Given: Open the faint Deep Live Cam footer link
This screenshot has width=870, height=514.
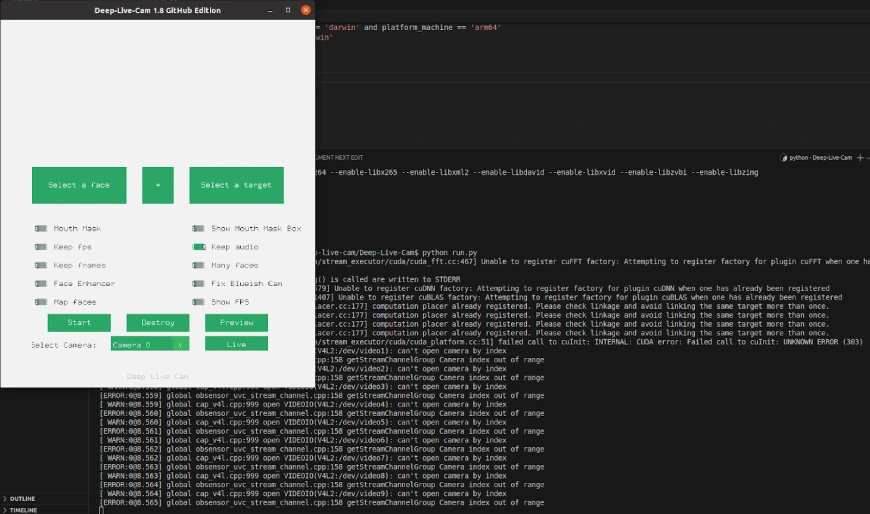Looking at the screenshot, I should coord(158,376).
